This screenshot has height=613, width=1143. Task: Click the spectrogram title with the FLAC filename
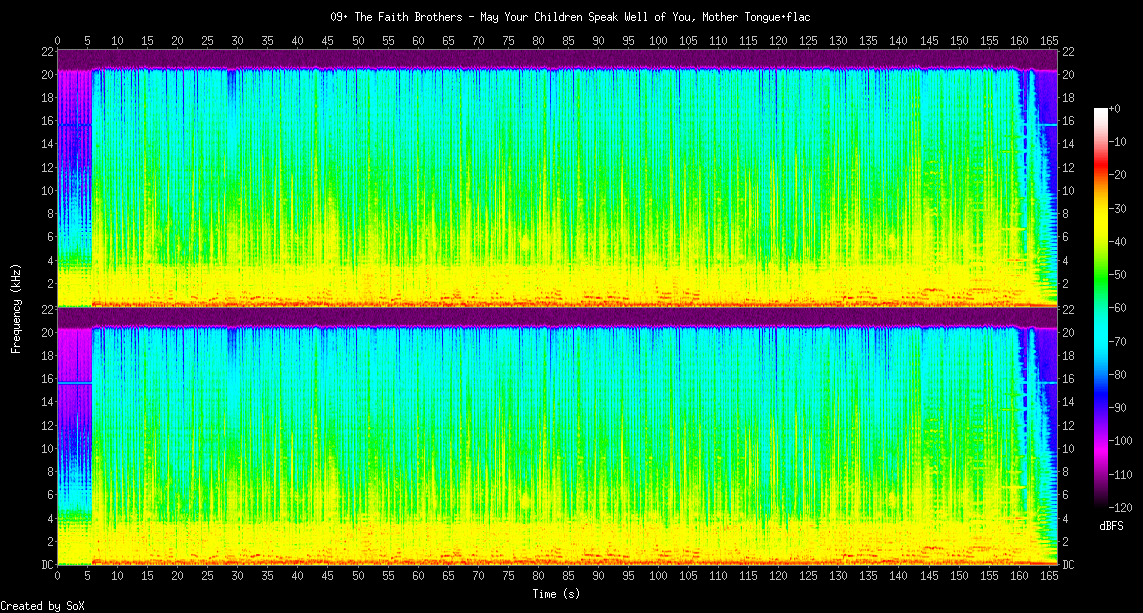pos(570,17)
